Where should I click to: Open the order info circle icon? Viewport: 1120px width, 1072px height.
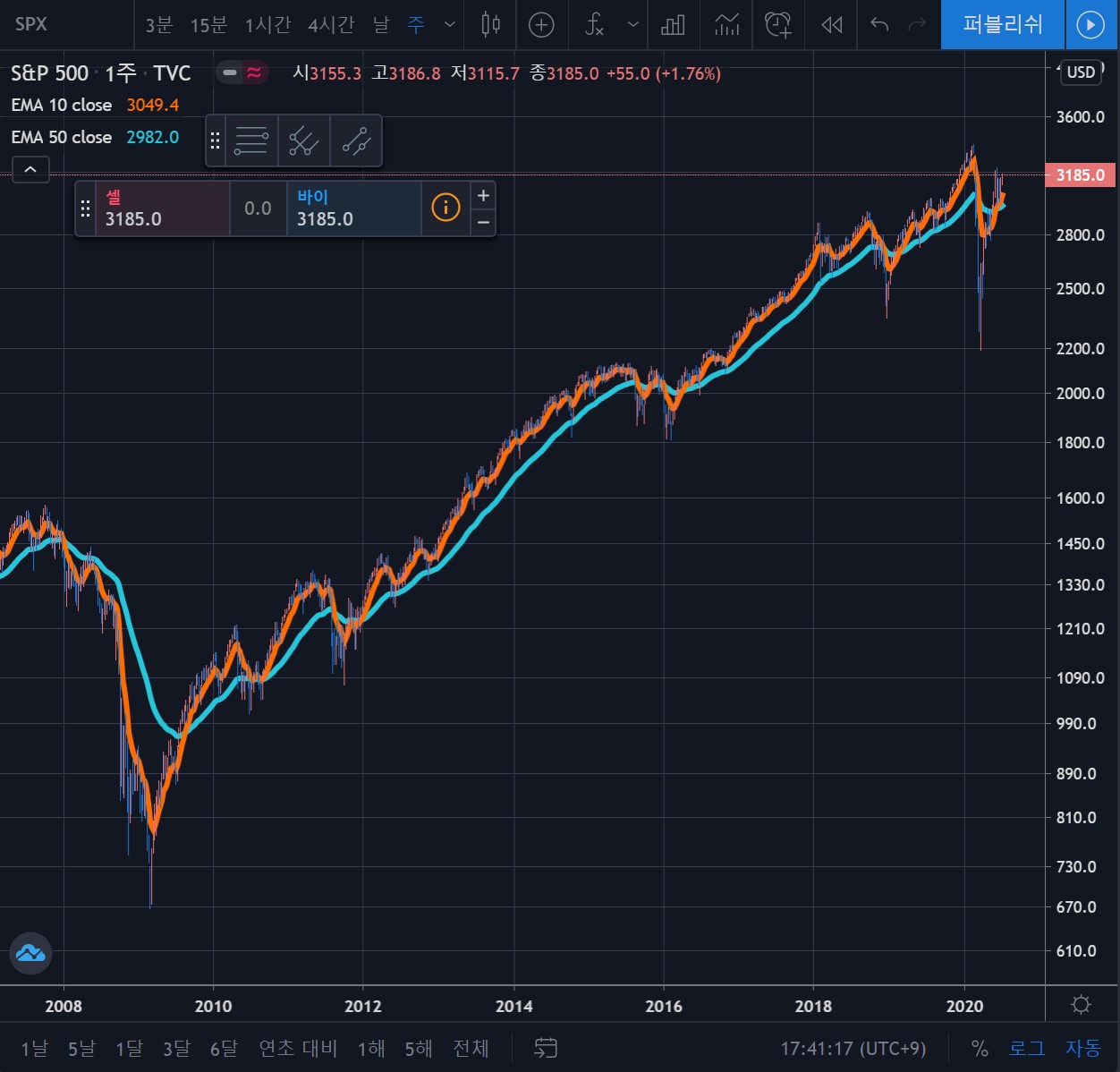[445, 208]
